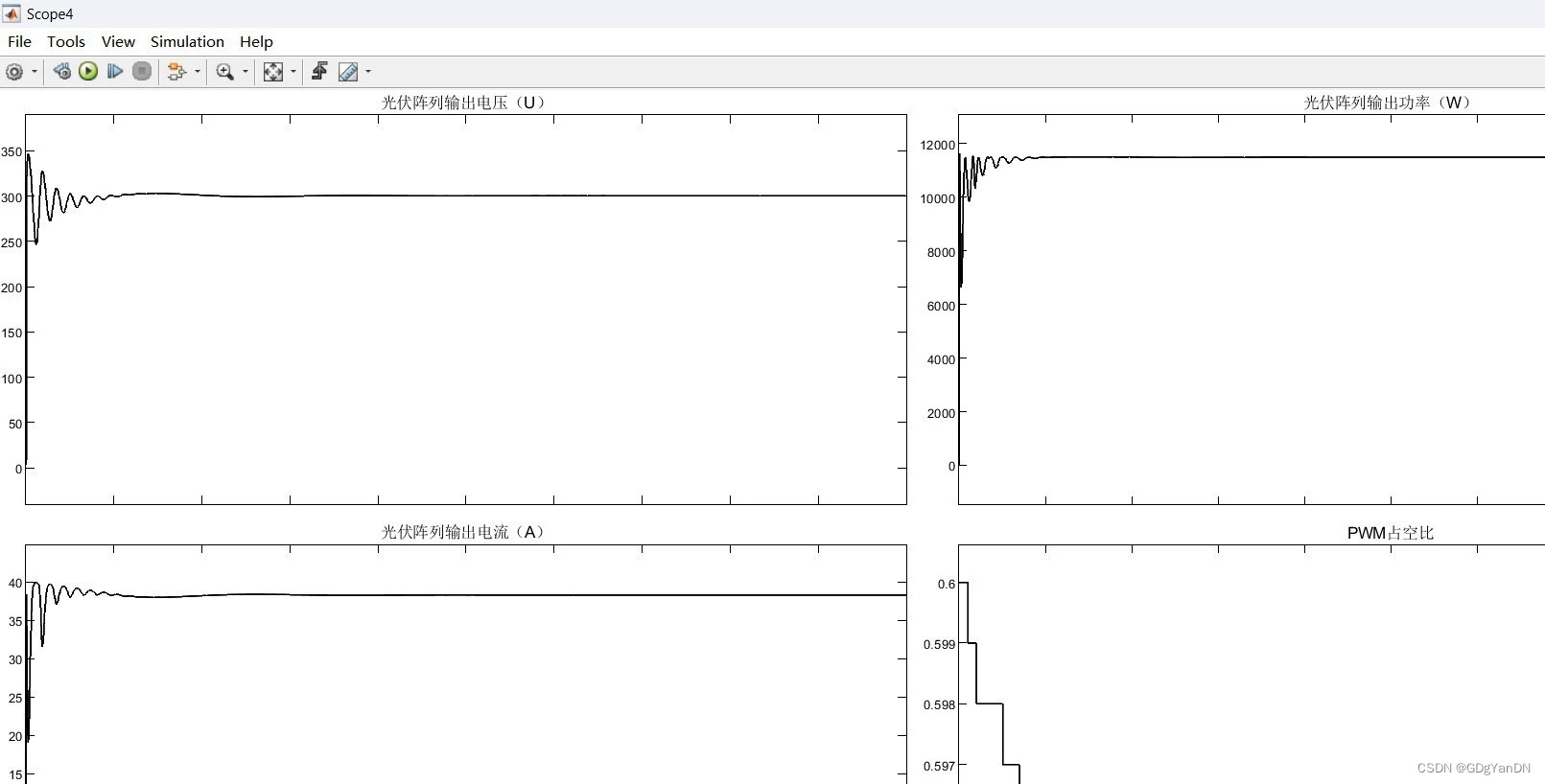Viewport: 1545px width, 784px height.
Task: Open Scope configuration properties gear
Action: (14, 72)
